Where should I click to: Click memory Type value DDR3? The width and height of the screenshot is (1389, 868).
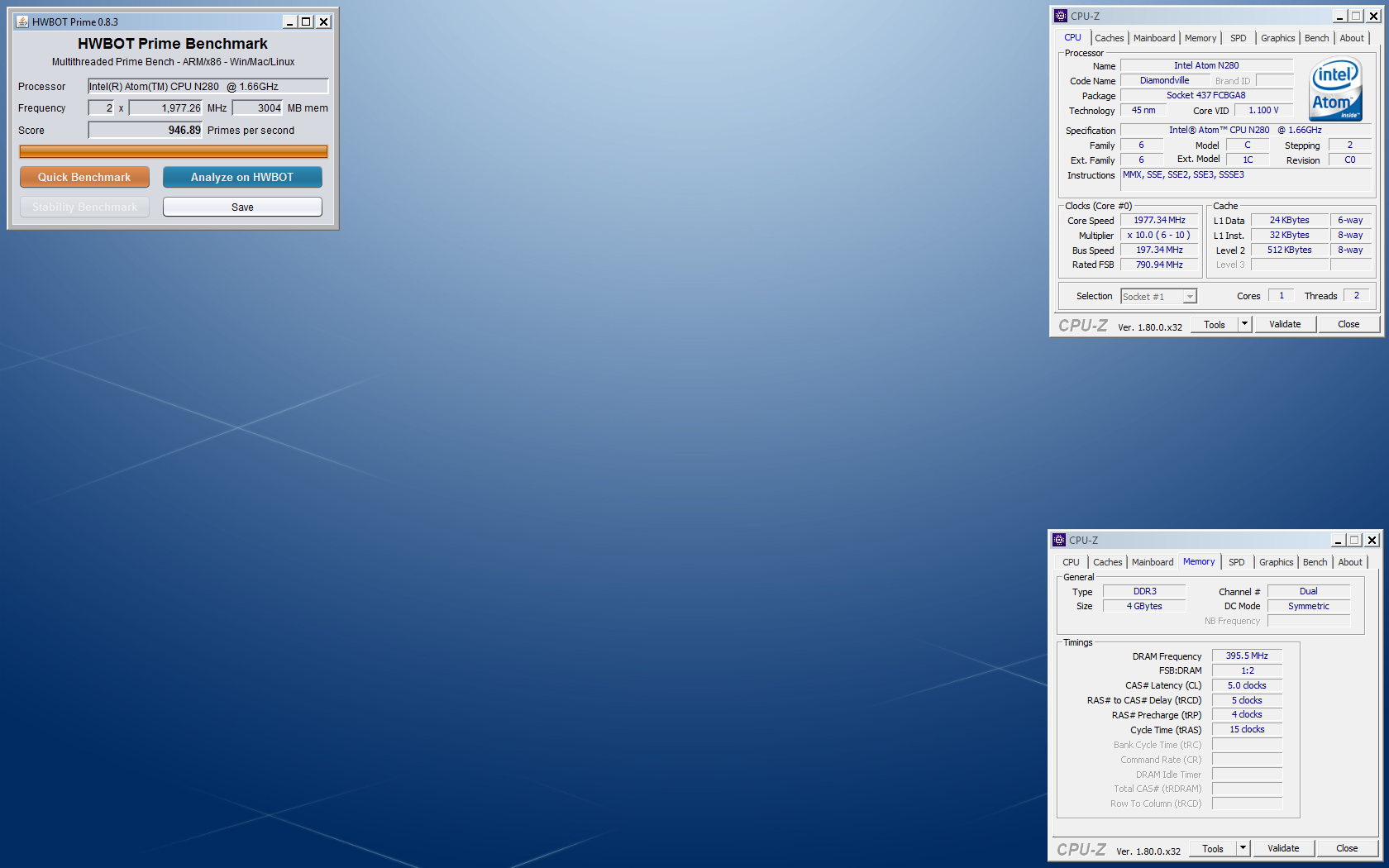click(x=1144, y=591)
